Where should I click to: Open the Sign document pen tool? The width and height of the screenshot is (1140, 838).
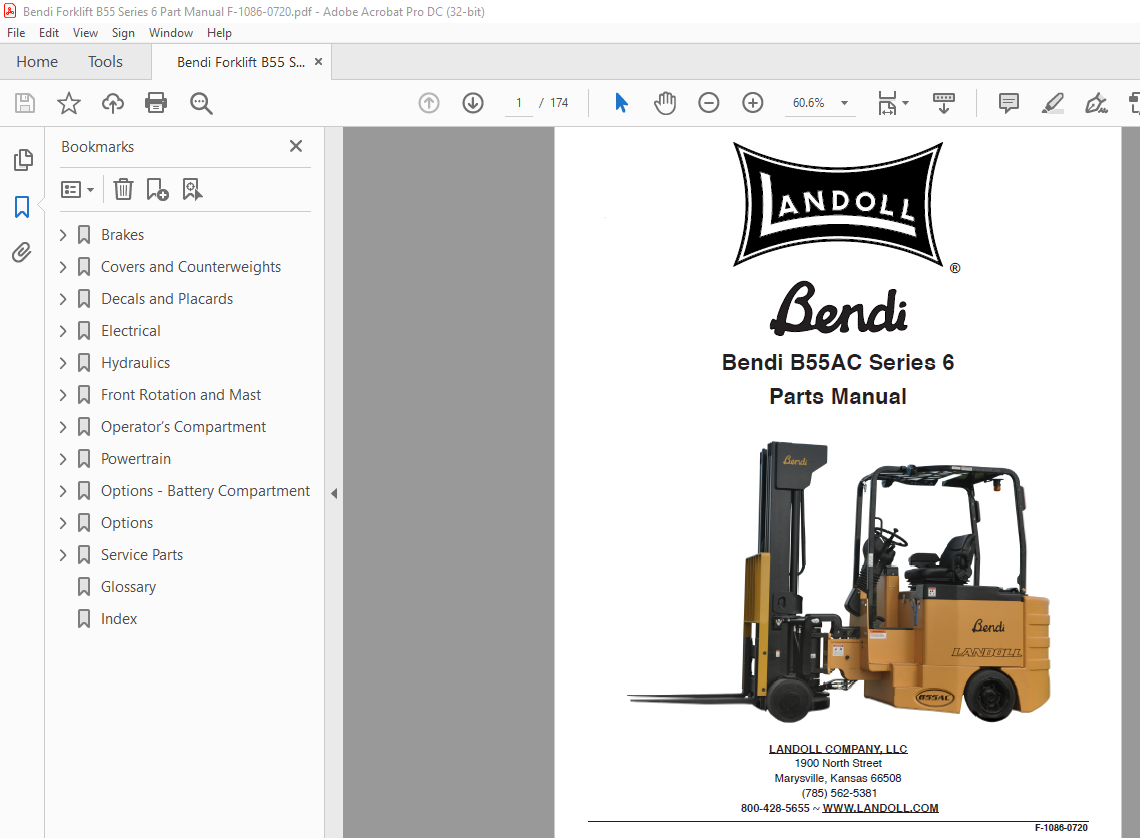(x=1096, y=103)
